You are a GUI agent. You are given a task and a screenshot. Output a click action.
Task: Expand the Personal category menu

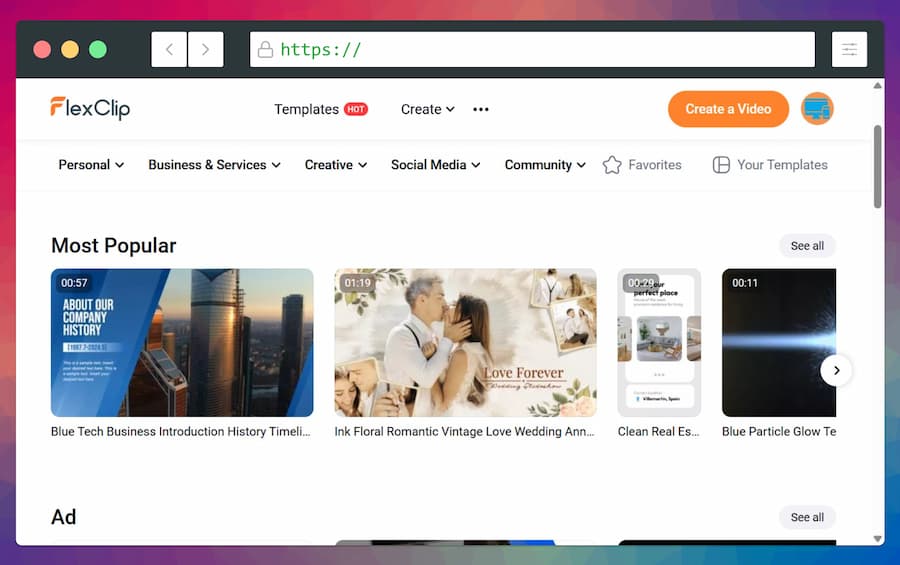91,165
